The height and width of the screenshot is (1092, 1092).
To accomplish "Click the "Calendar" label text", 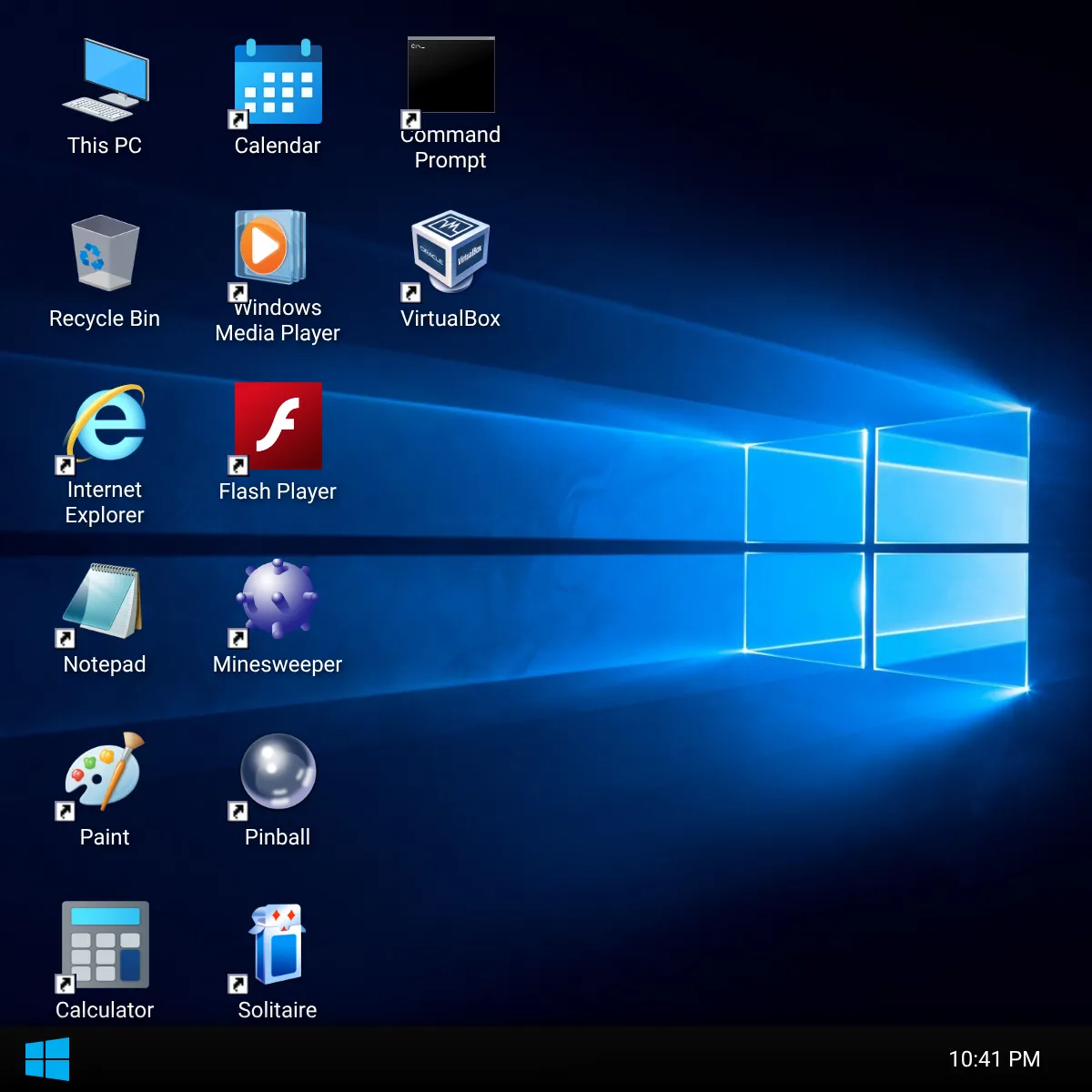I will [x=278, y=146].
